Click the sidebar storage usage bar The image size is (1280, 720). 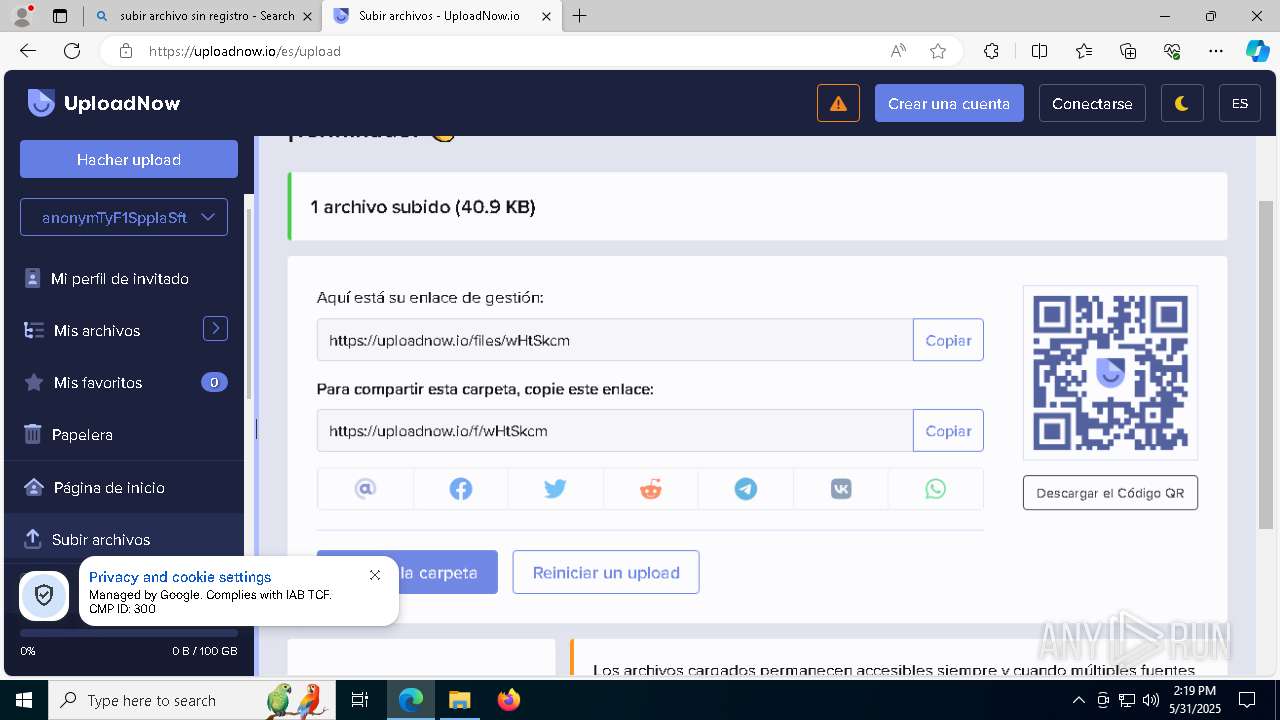tap(129, 633)
